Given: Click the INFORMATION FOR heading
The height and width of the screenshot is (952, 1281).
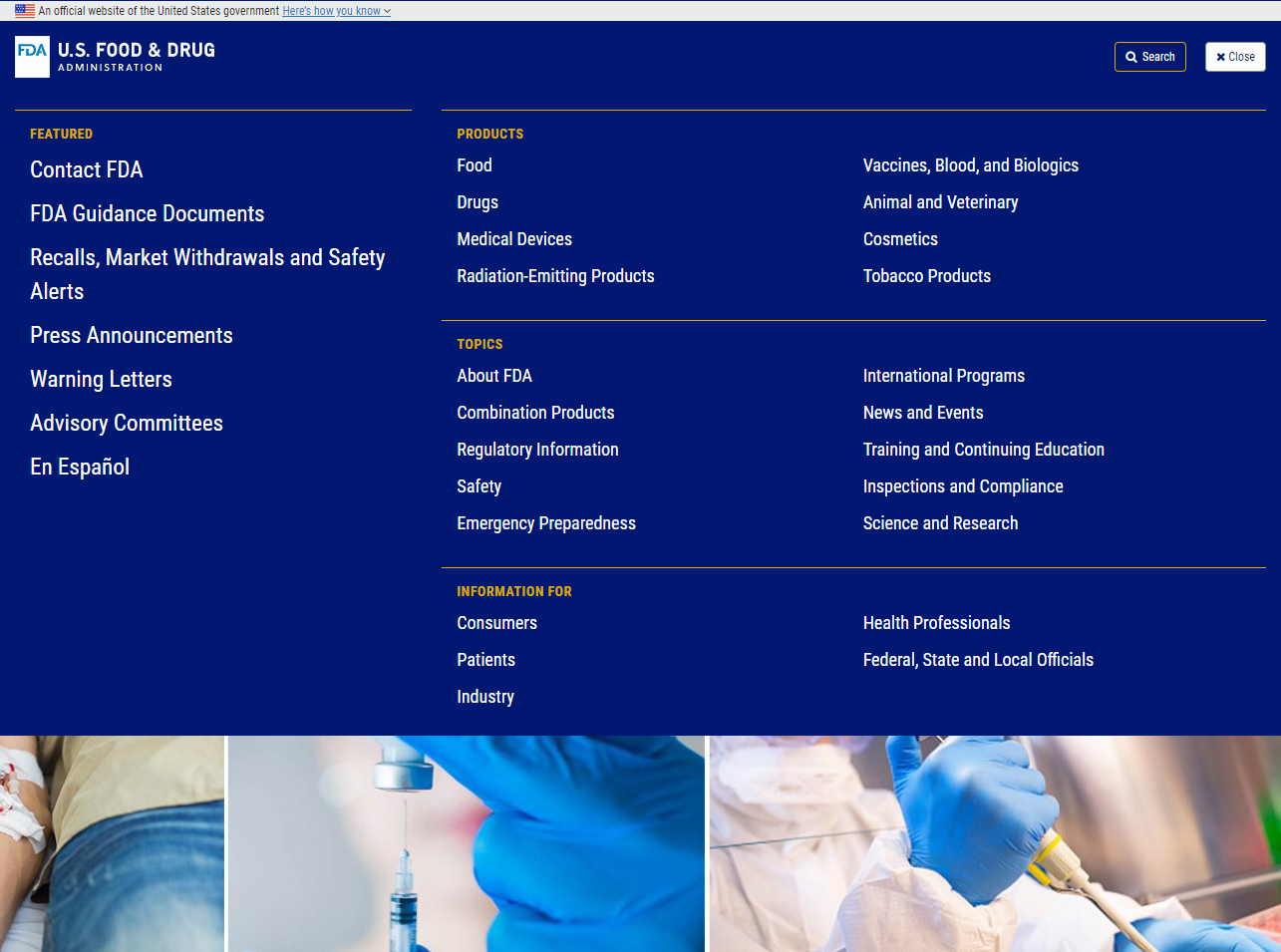Looking at the screenshot, I should [x=514, y=591].
